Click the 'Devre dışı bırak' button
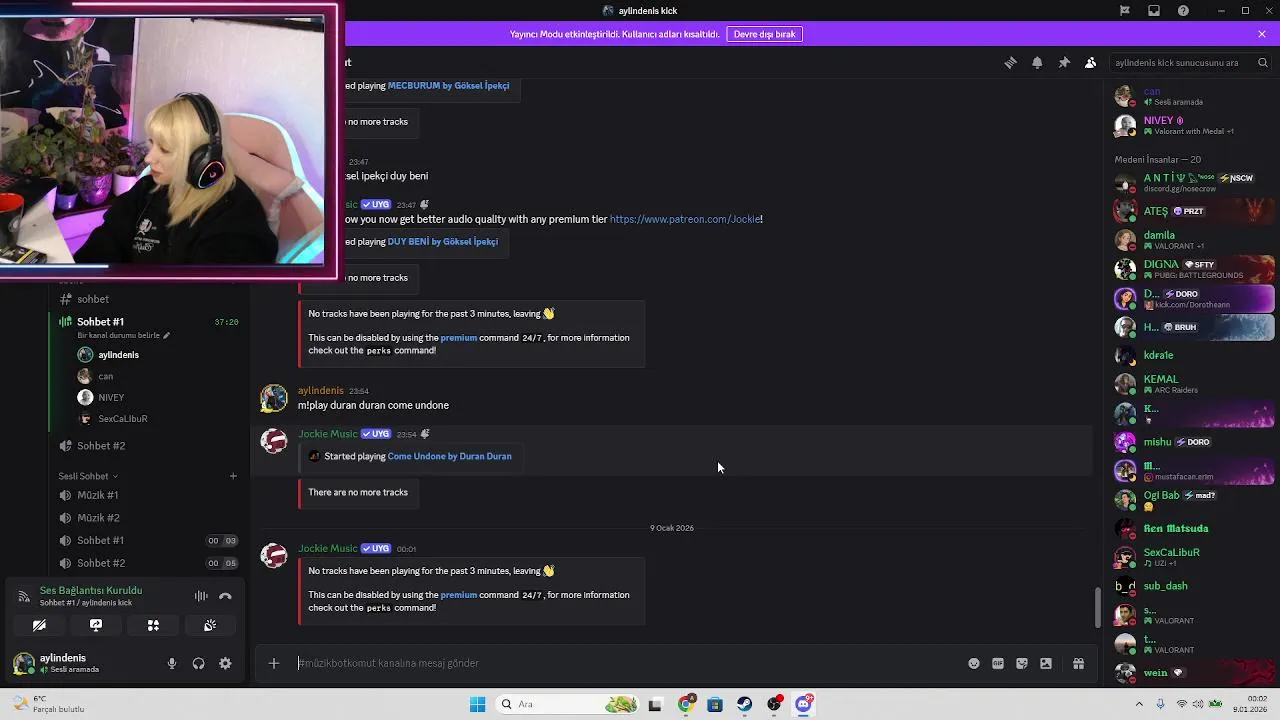The image size is (1280, 720). coord(764,34)
